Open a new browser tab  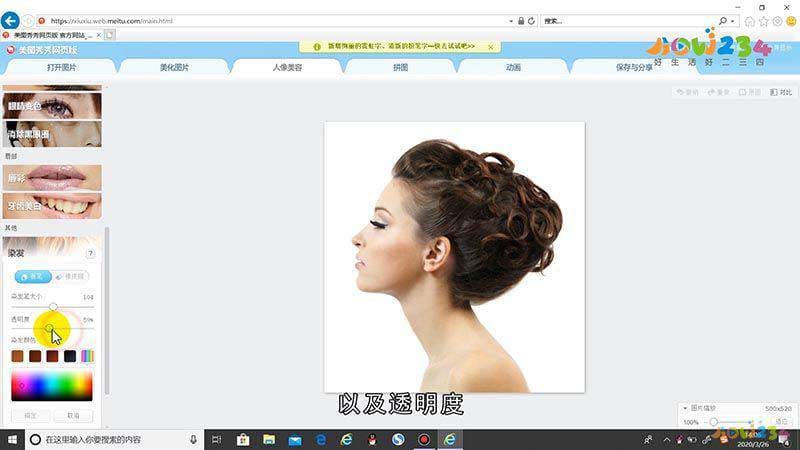click(x=109, y=35)
